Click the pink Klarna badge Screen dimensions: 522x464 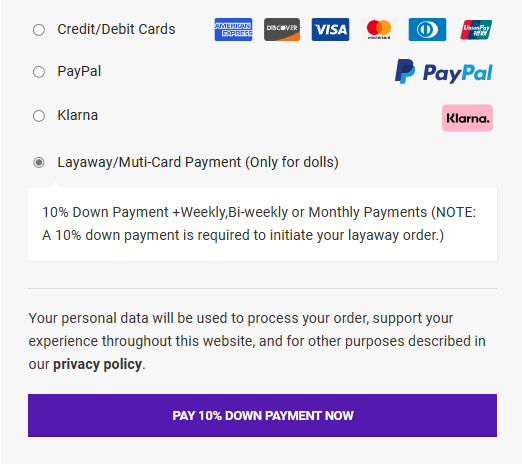click(467, 118)
